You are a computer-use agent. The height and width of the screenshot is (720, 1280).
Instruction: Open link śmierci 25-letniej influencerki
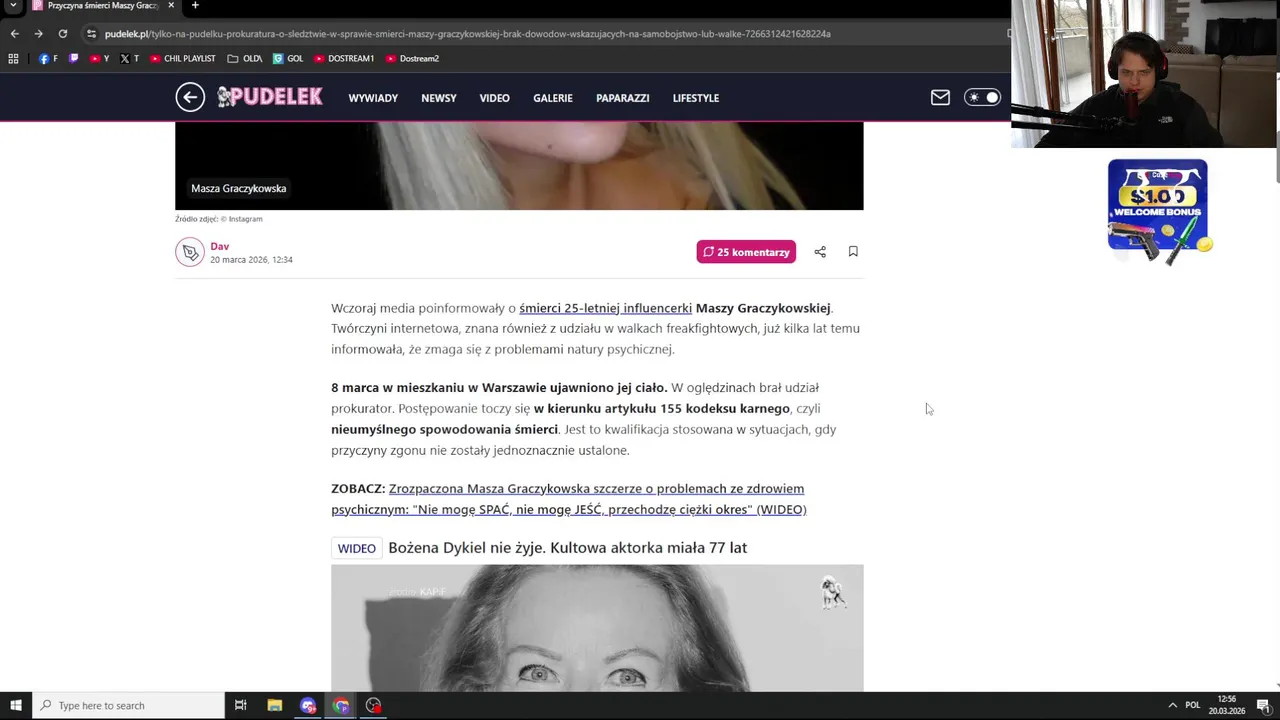pos(605,308)
